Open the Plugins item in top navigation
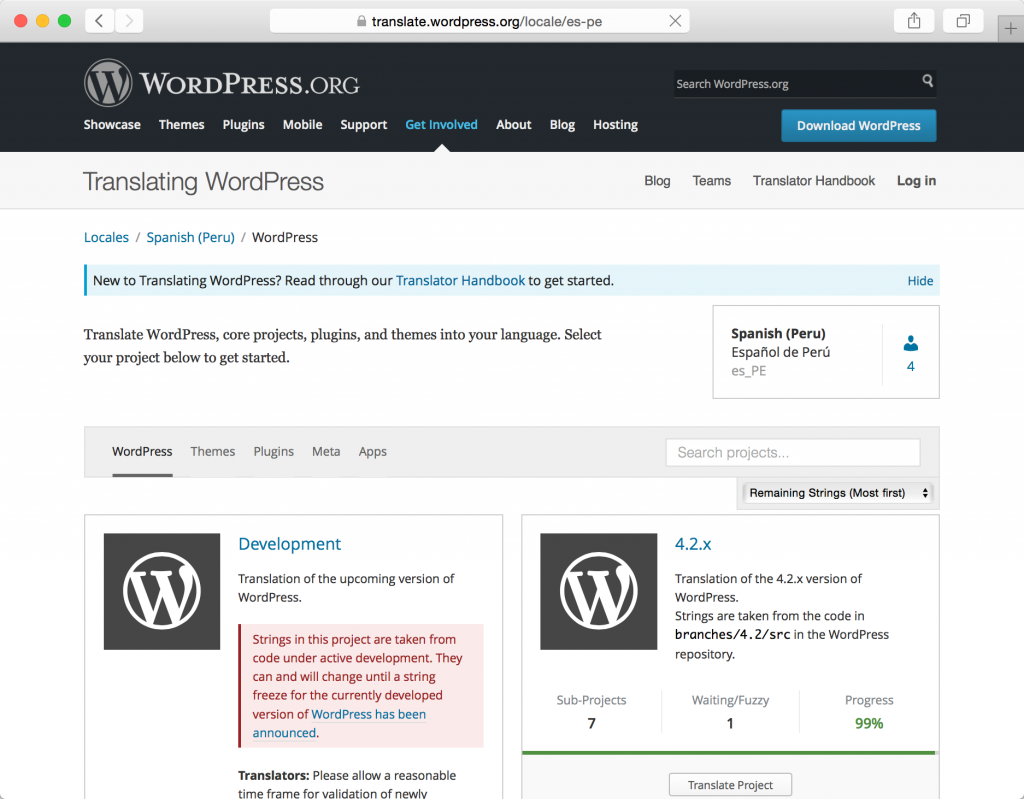The image size is (1024, 799). tap(244, 124)
